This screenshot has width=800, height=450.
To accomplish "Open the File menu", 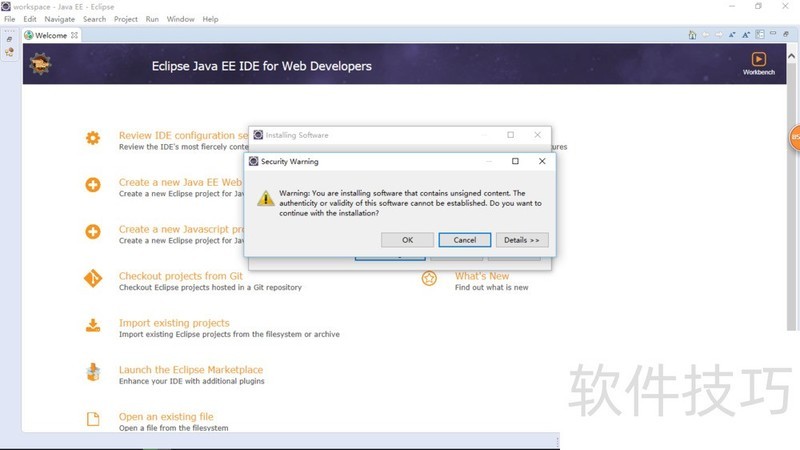I will tap(10, 19).
